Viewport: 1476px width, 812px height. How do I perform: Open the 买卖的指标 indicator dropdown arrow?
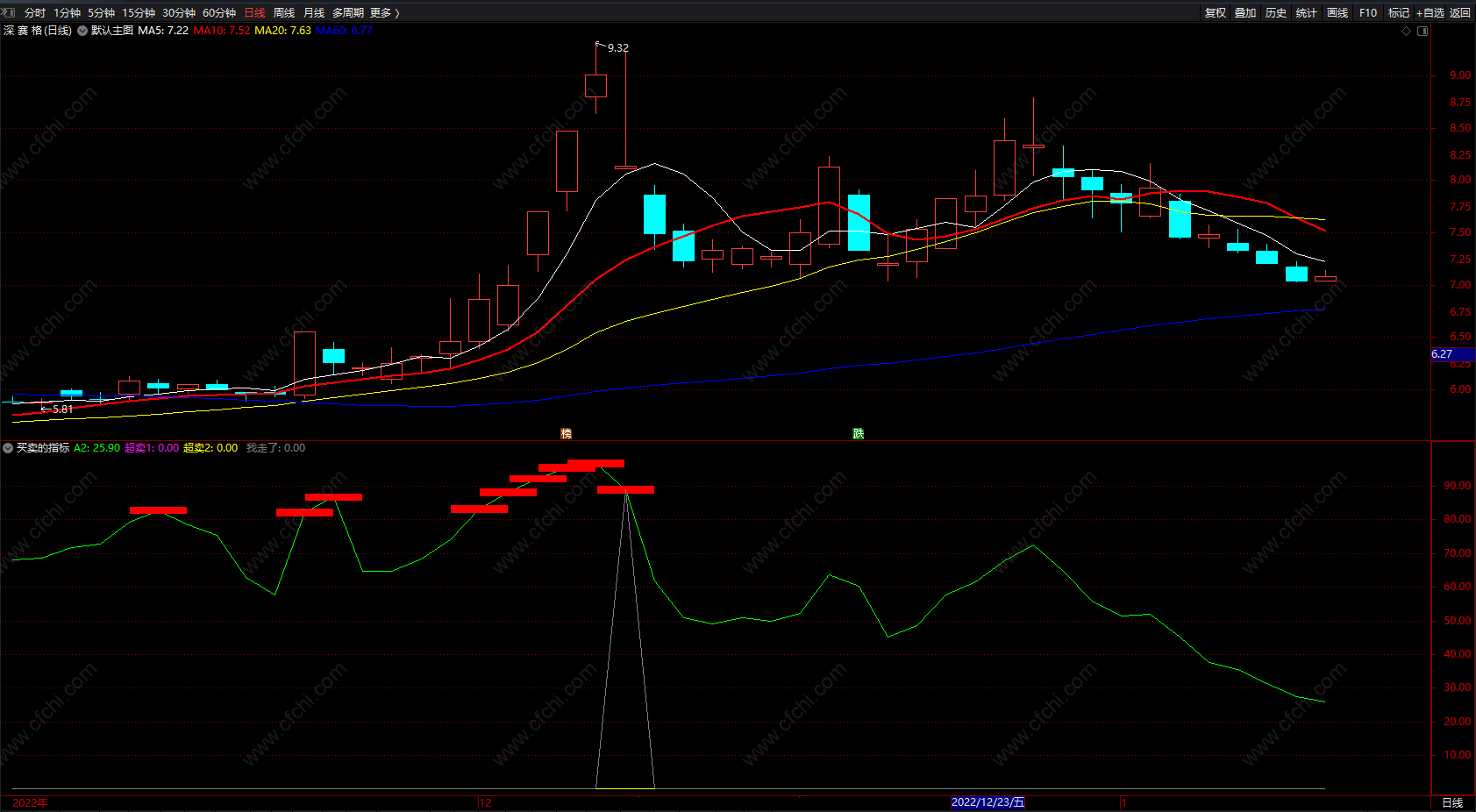coord(8,448)
